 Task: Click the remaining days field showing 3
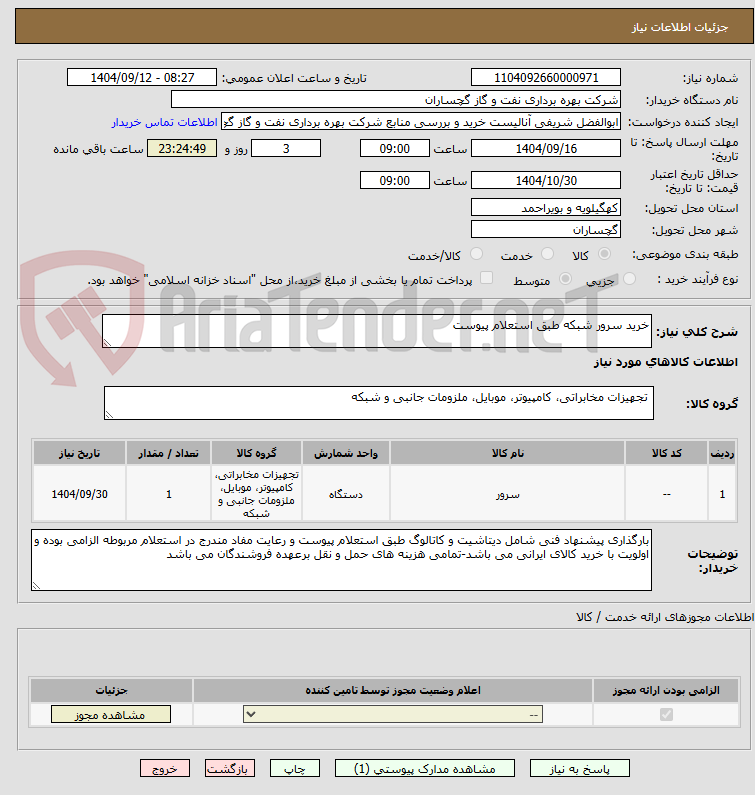[x=286, y=149]
